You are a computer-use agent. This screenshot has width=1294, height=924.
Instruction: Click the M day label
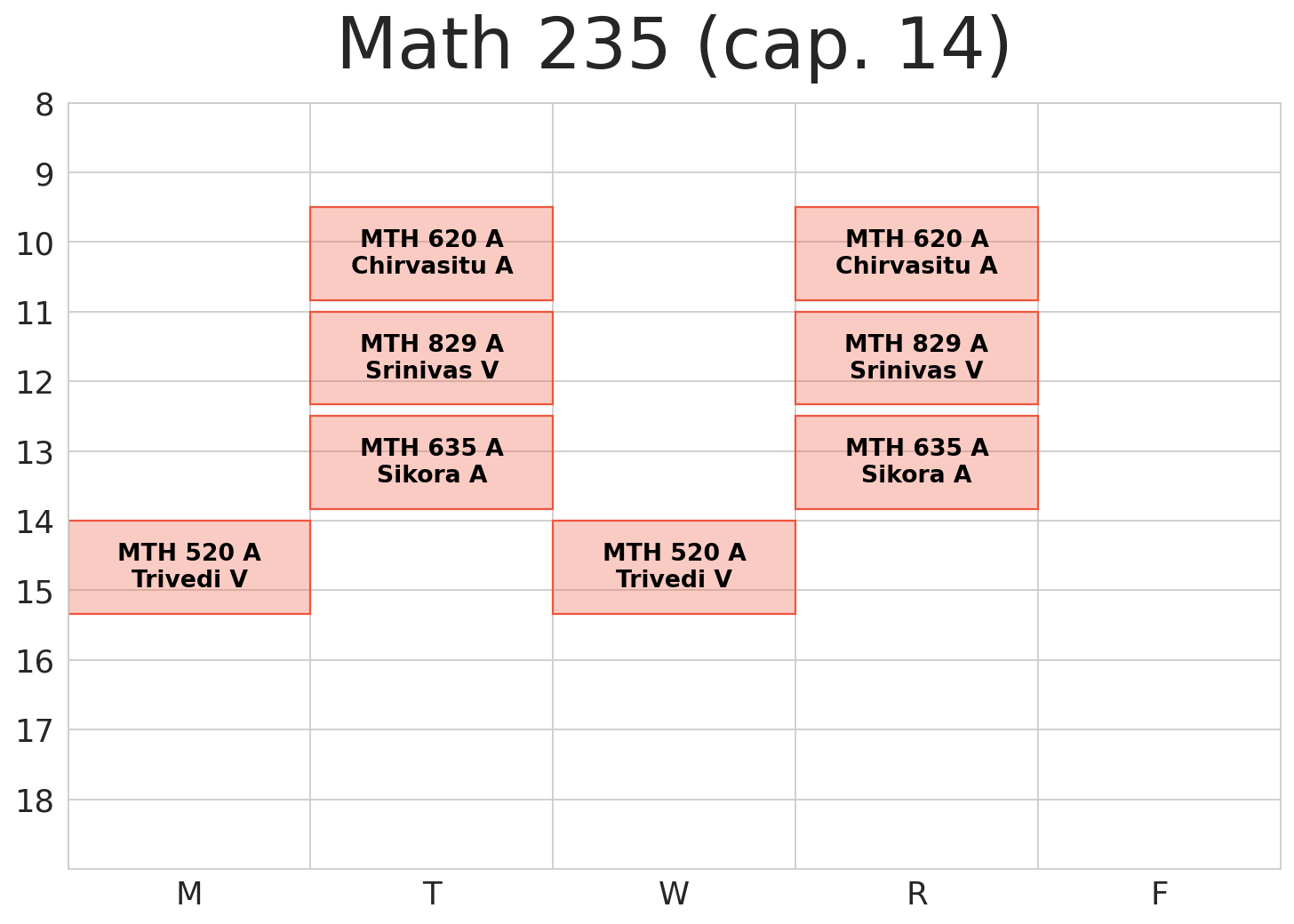(189, 894)
